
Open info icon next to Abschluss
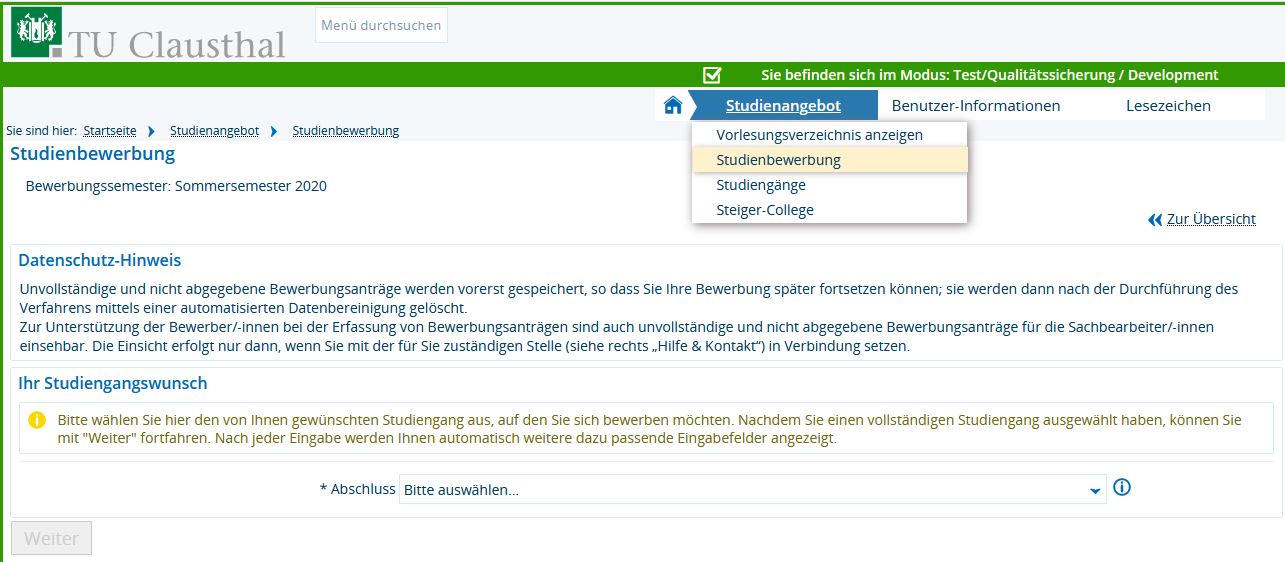1122,488
